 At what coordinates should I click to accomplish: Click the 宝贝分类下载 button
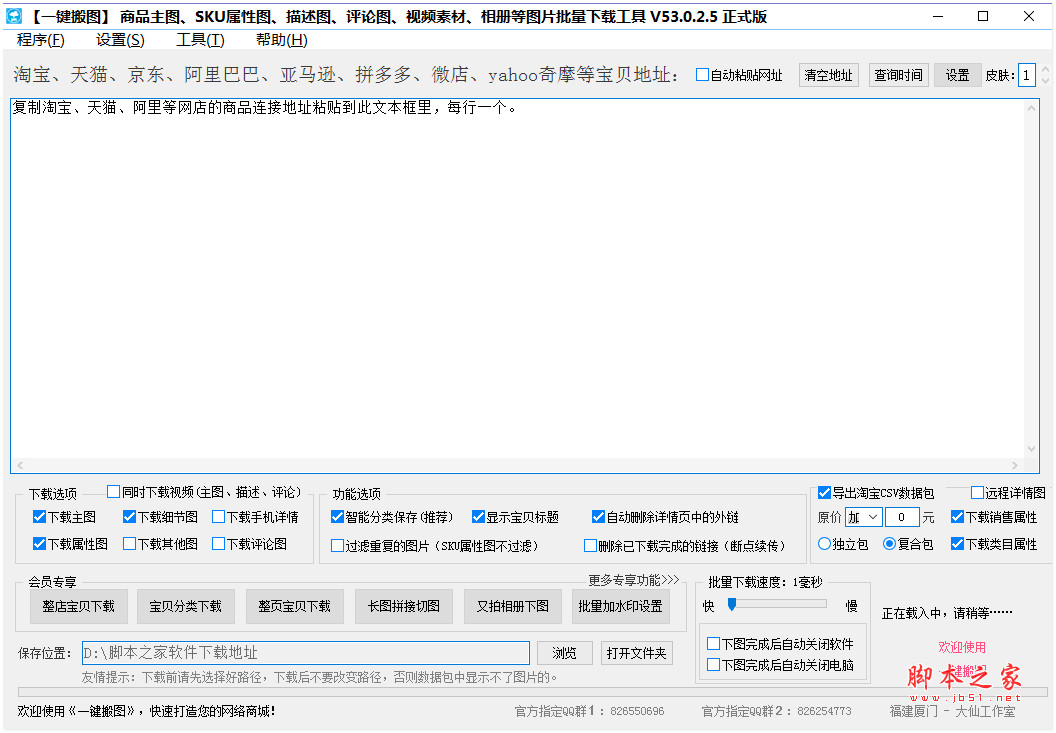coord(186,606)
